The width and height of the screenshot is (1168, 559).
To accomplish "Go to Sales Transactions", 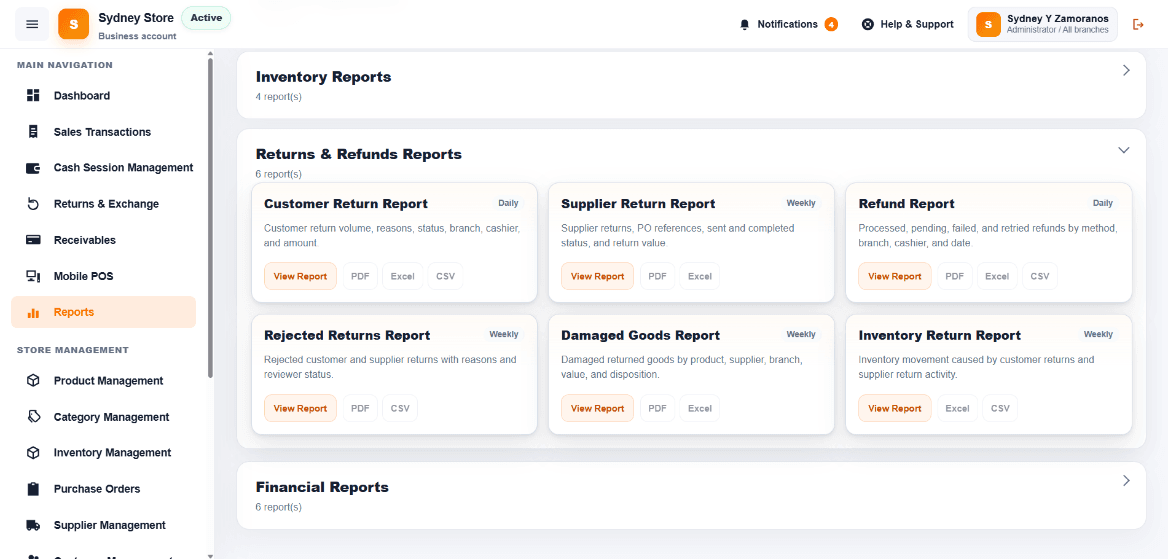I will 104,132.
